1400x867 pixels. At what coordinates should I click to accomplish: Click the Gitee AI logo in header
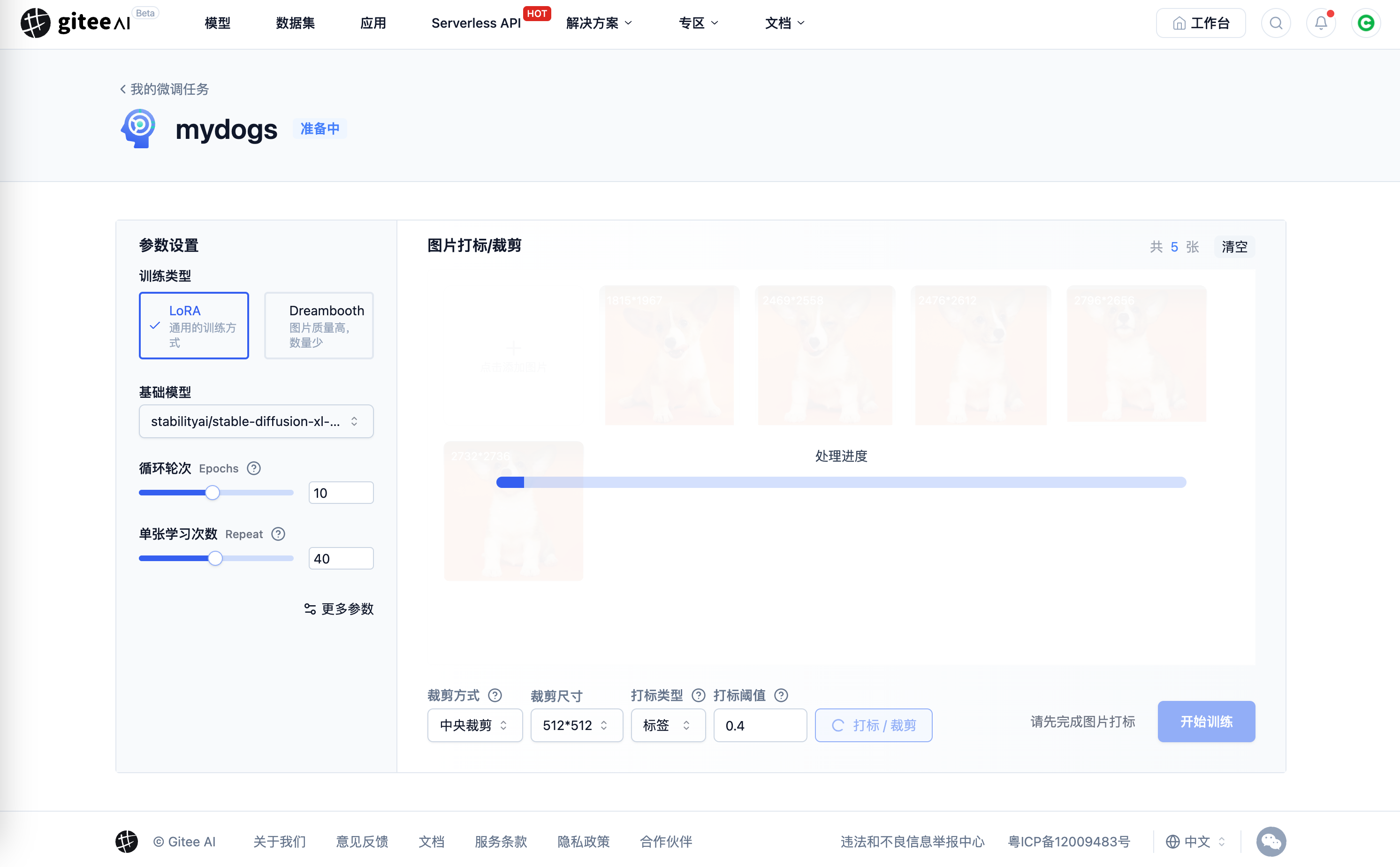pyautogui.click(x=76, y=23)
